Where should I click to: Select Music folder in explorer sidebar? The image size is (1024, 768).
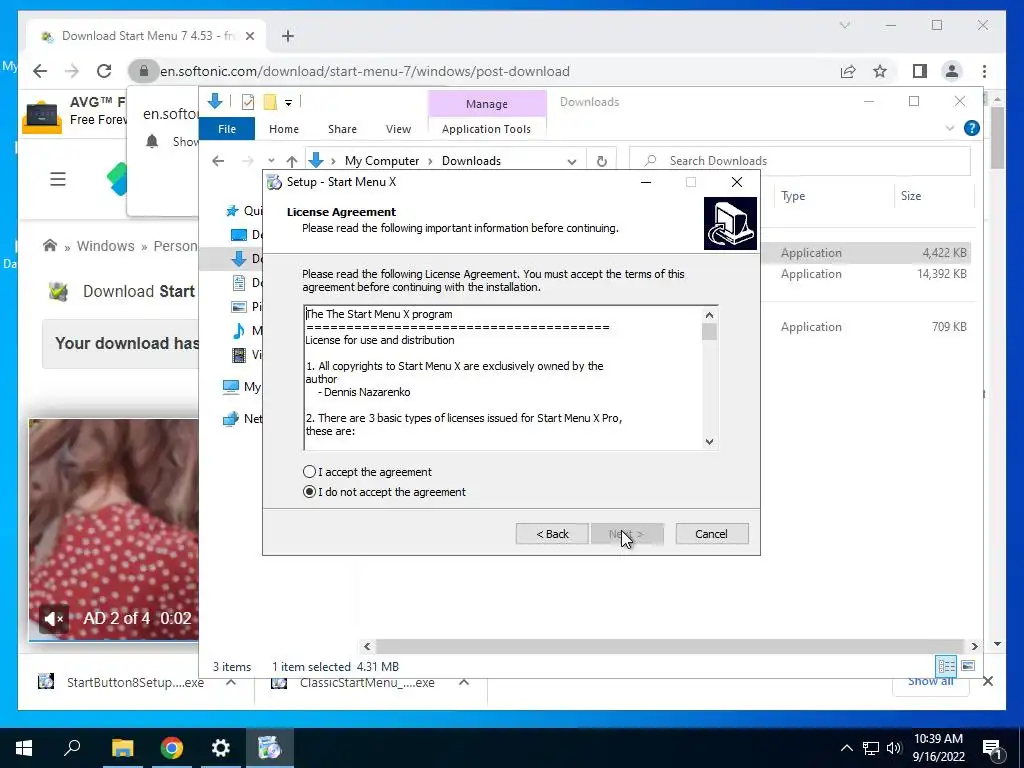(x=239, y=330)
